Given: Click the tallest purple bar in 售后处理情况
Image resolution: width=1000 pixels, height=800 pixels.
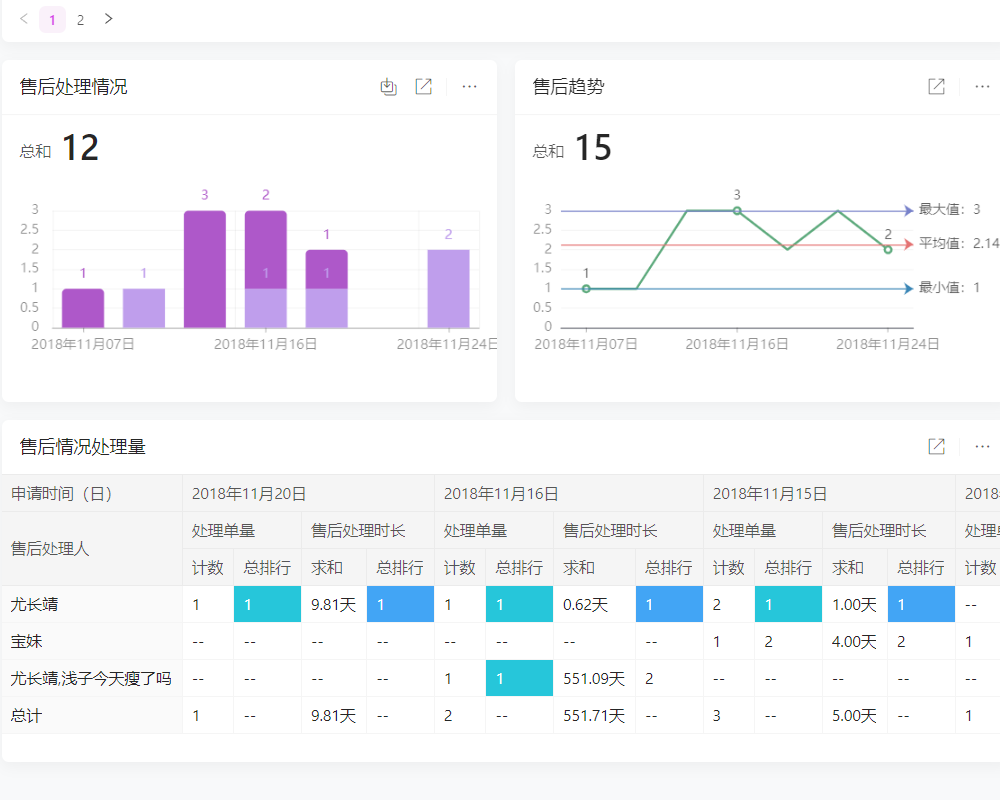Looking at the screenshot, I should click(x=204, y=265).
